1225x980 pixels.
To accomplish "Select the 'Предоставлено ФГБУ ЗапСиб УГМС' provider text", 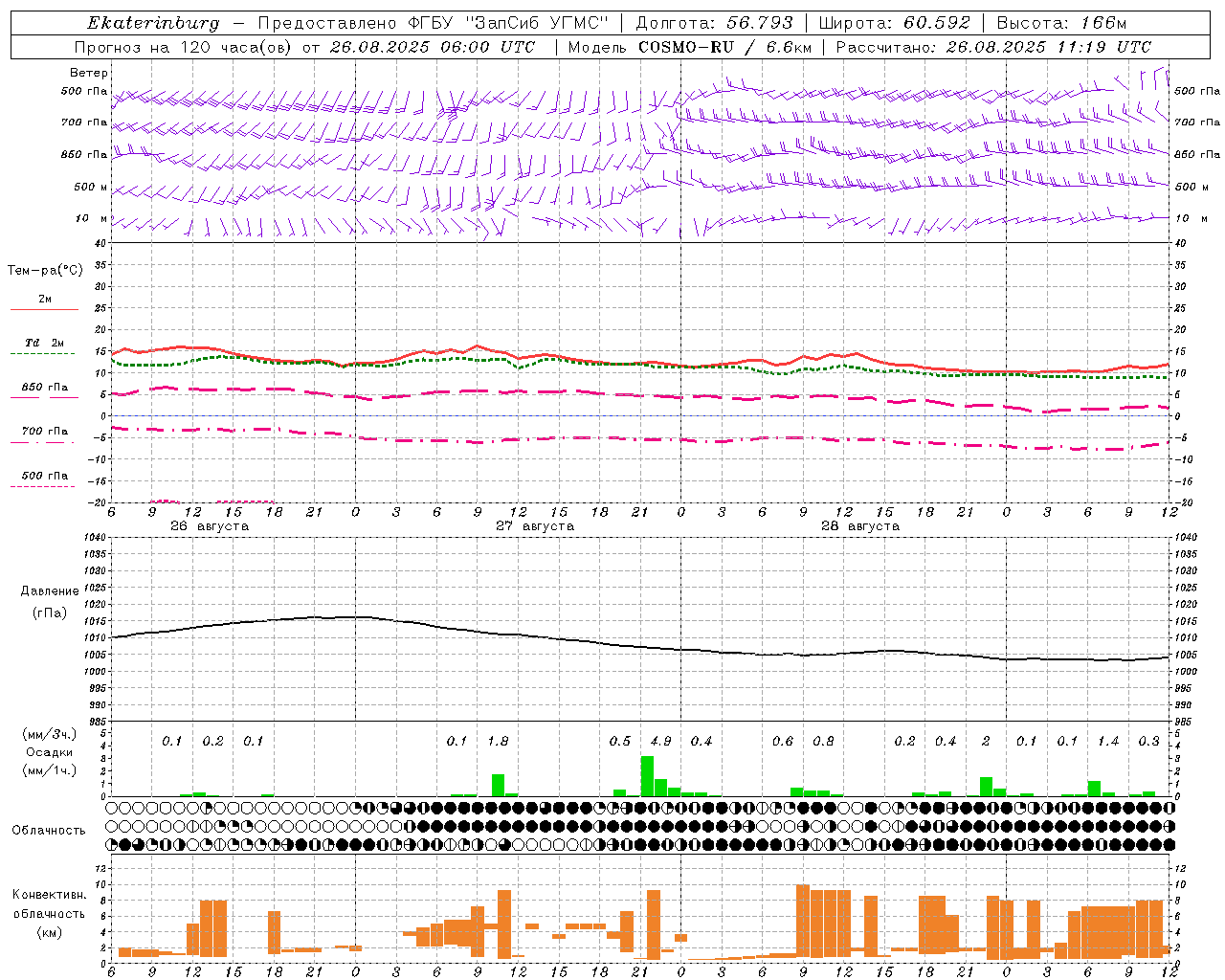I will [x=434, y=23].
